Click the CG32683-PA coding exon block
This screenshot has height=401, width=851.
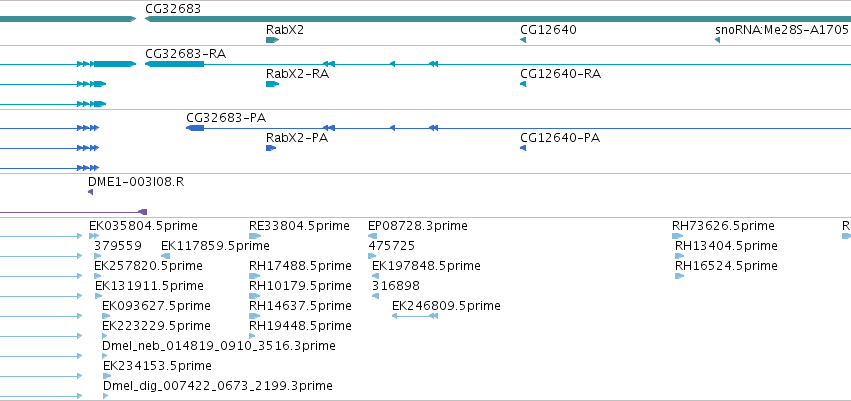point(195,128)
